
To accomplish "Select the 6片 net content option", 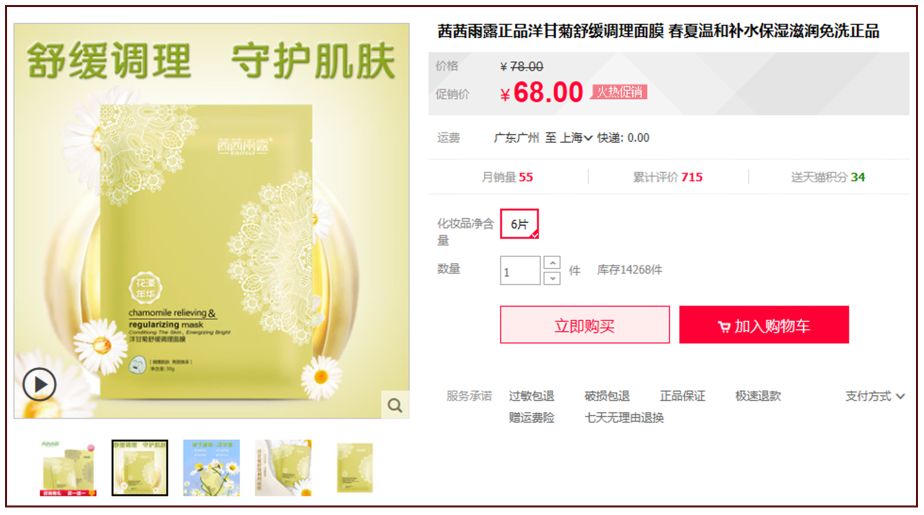I will [519, 224].
